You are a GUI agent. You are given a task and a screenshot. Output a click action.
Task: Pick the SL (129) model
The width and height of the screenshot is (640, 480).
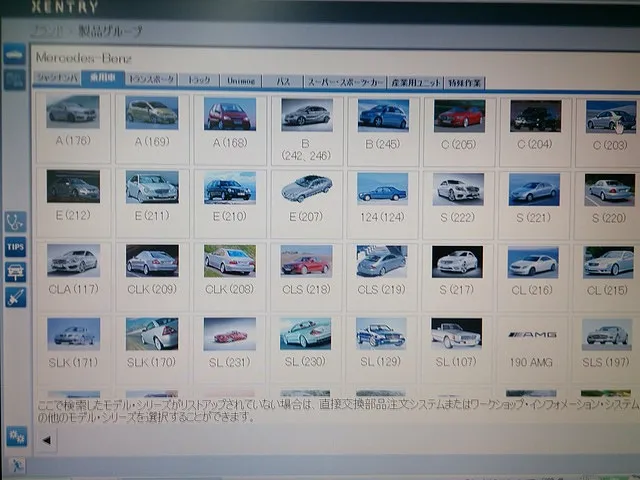point(381,350)
